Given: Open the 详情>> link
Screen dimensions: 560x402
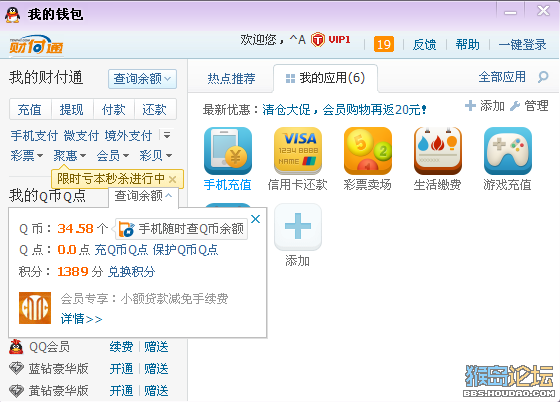Looking at the screenshot, I should 81,318.
